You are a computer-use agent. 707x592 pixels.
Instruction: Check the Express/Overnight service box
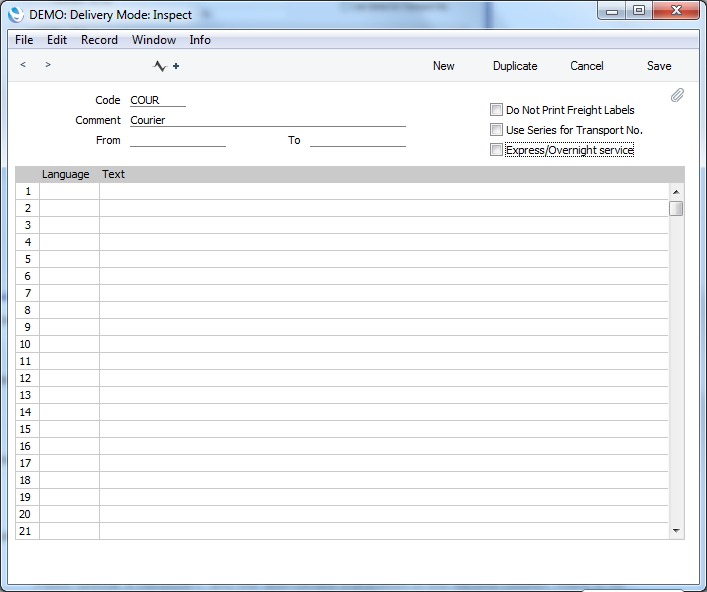click(x=496, y=150)
